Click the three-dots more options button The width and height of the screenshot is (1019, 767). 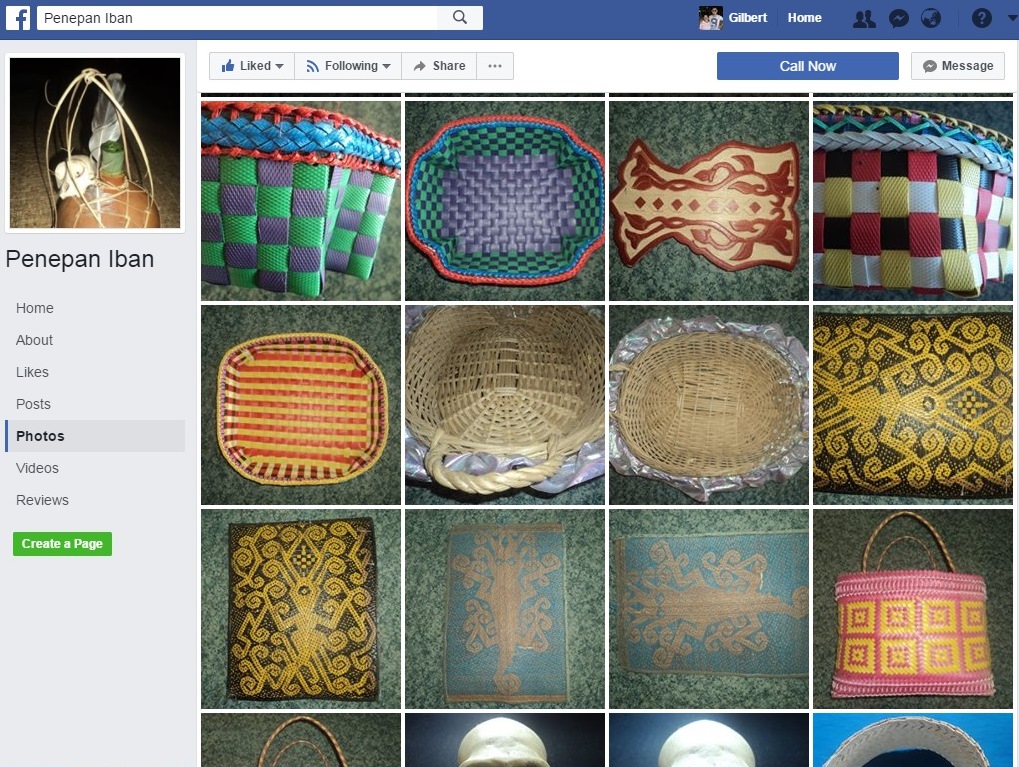[x=495, y=66]
